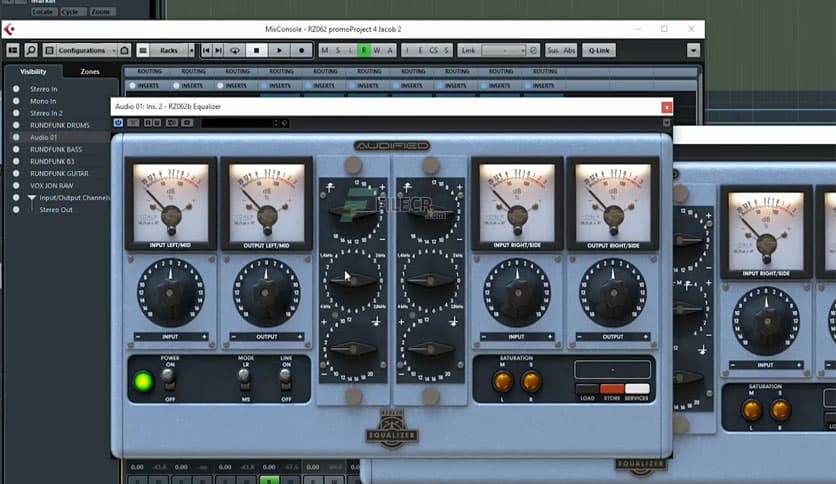836x484 pixels.
Task: Click the right band frequency selector knob
Action: tap(430, 280)
